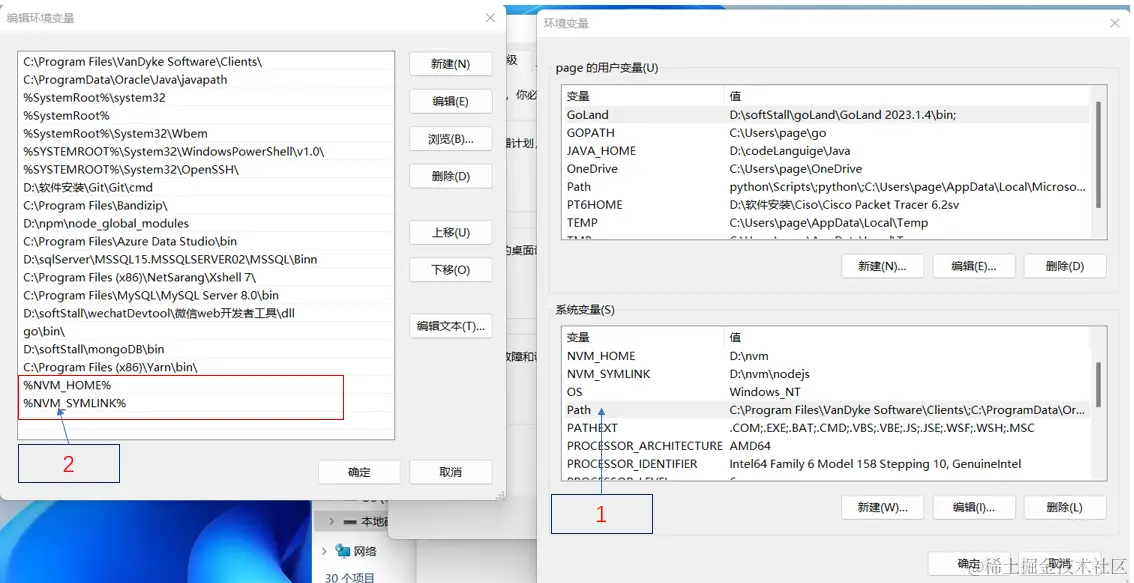Select C:\Program Files (x86)\Yarn\bin\ entry

pos(206,367)
